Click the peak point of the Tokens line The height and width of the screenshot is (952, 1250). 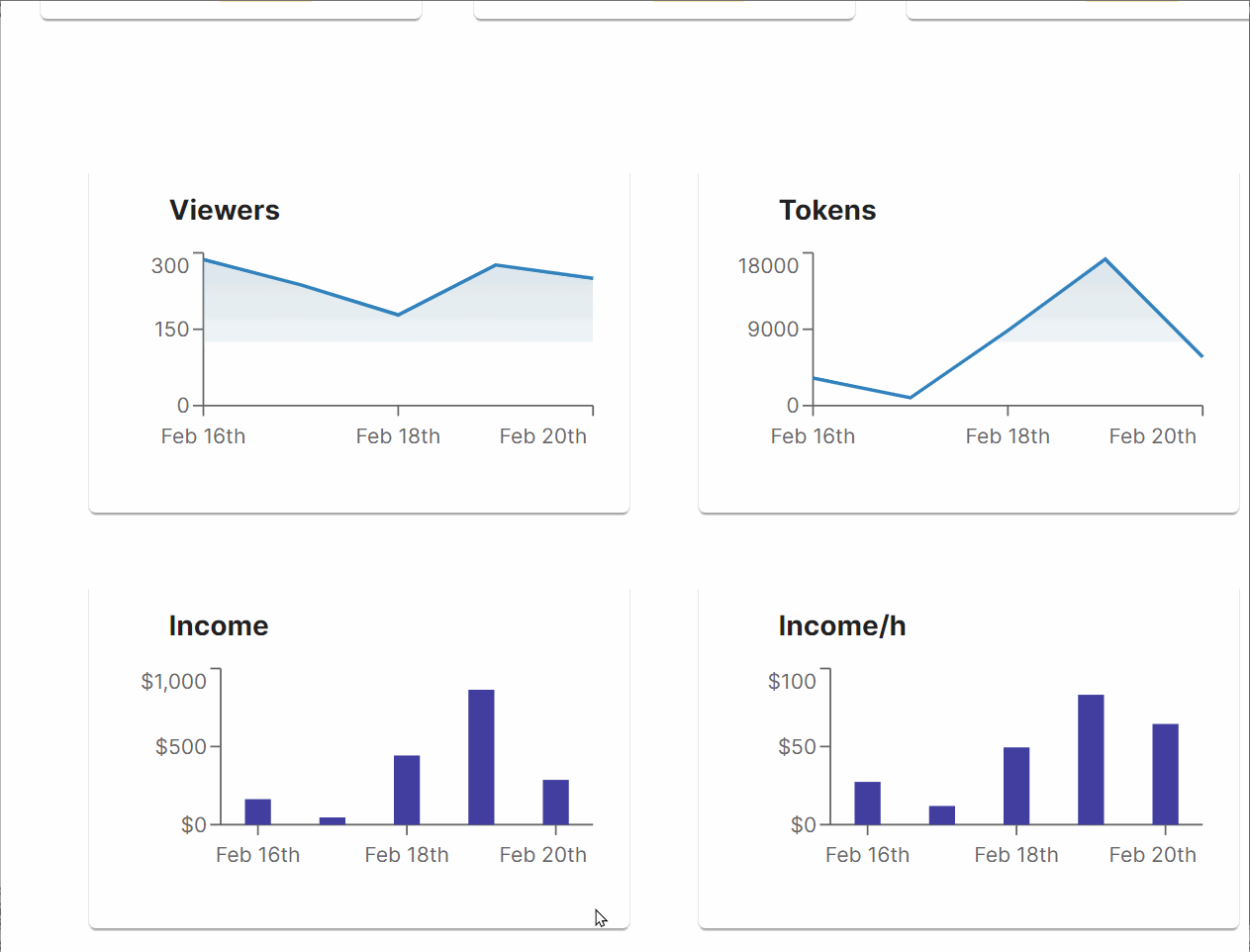pos(1105,259)
